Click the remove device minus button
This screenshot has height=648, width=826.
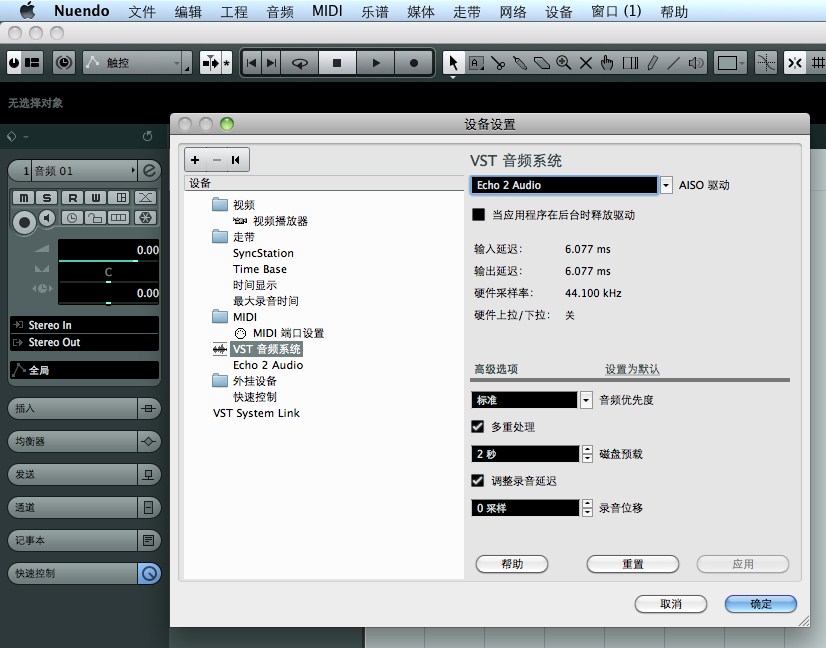tap(217, 160)
